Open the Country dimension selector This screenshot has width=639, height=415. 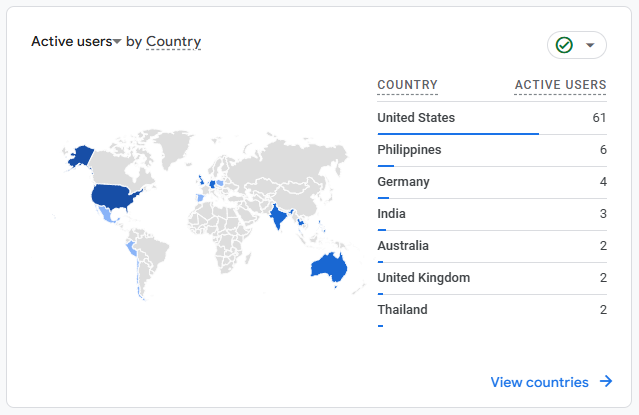[174, 42]
